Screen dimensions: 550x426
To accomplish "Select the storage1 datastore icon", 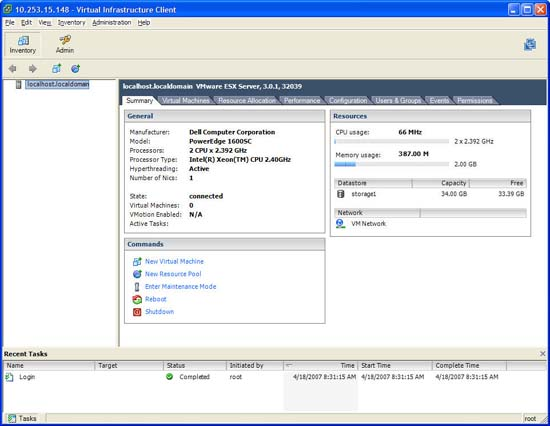I will pos(341,194).
